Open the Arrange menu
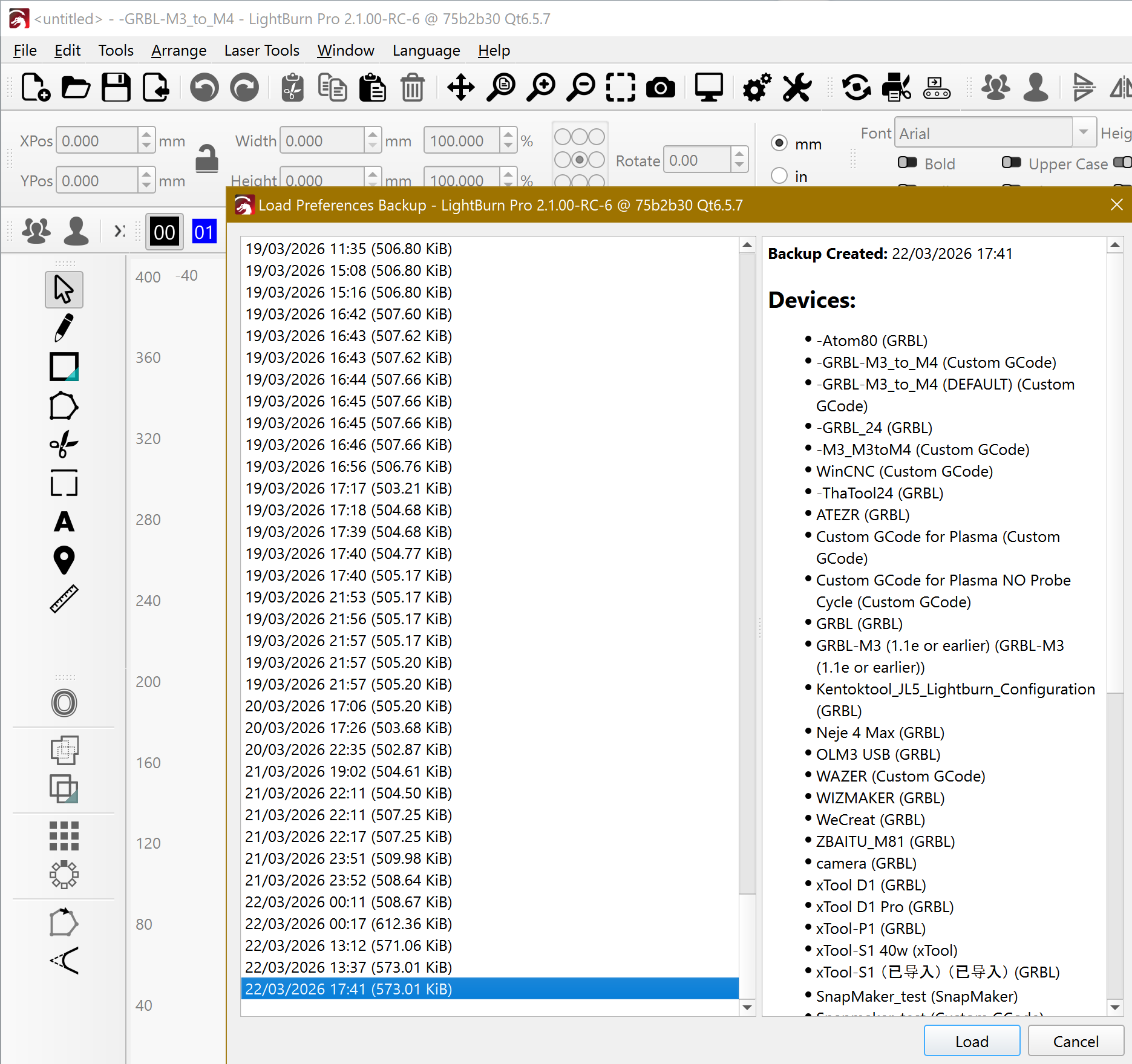 (x=178, y=50)
